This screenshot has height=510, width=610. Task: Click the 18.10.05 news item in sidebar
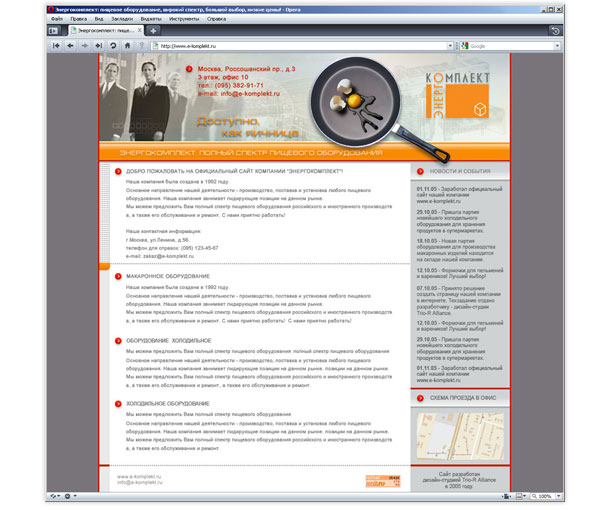tap(456, 250)
